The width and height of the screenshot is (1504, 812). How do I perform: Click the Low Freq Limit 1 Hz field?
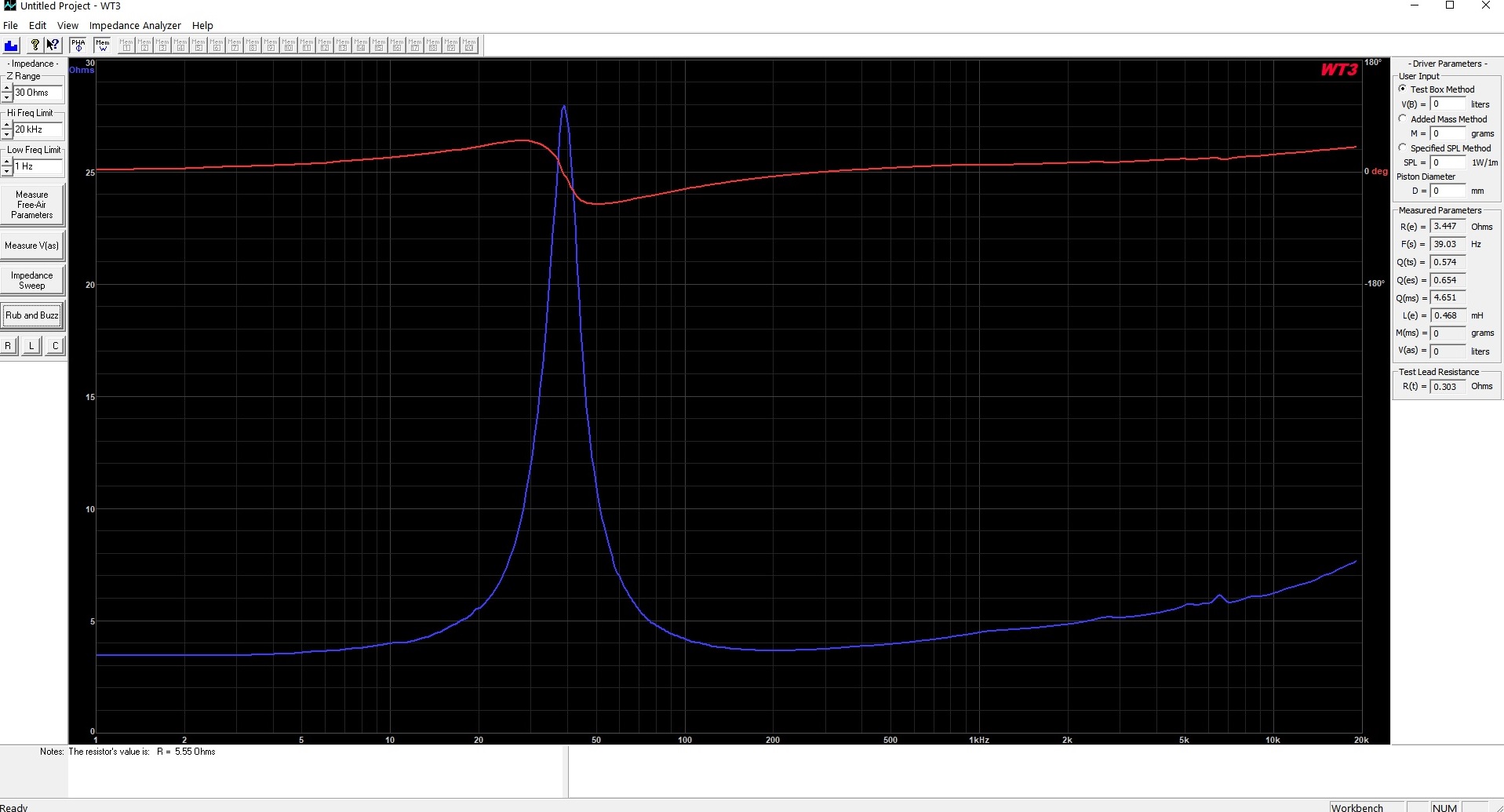(38, 166)
